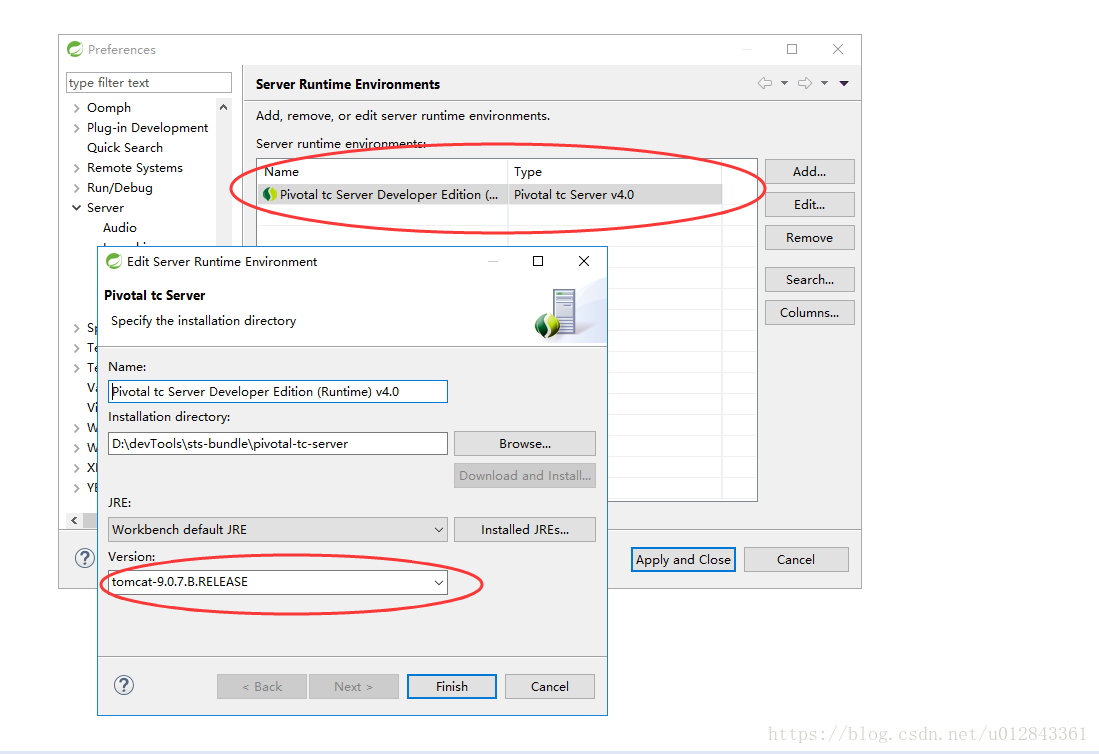This screenshot has height=754, width=1099.
Task: Select Quick Search preference page
Action: pos(125,148)
